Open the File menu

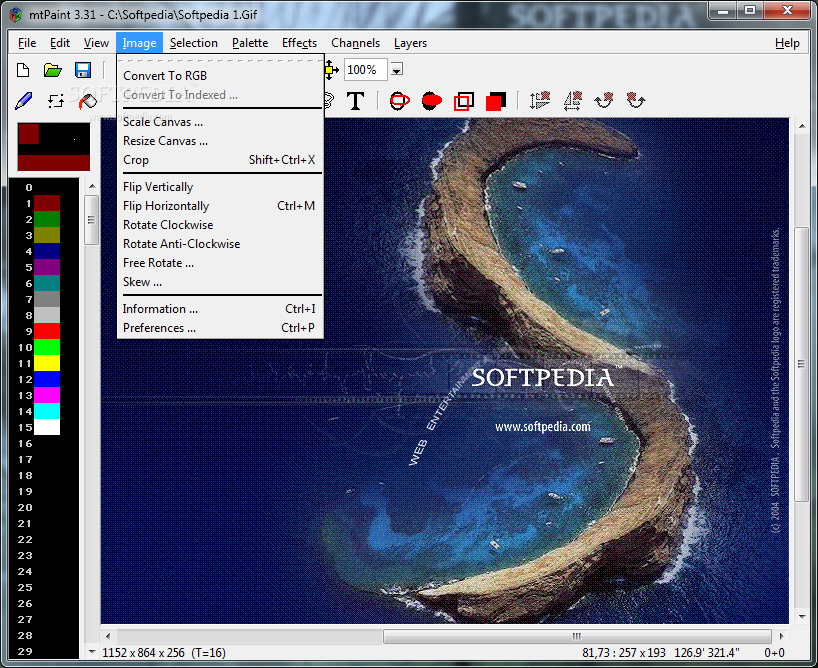point(27,43)
